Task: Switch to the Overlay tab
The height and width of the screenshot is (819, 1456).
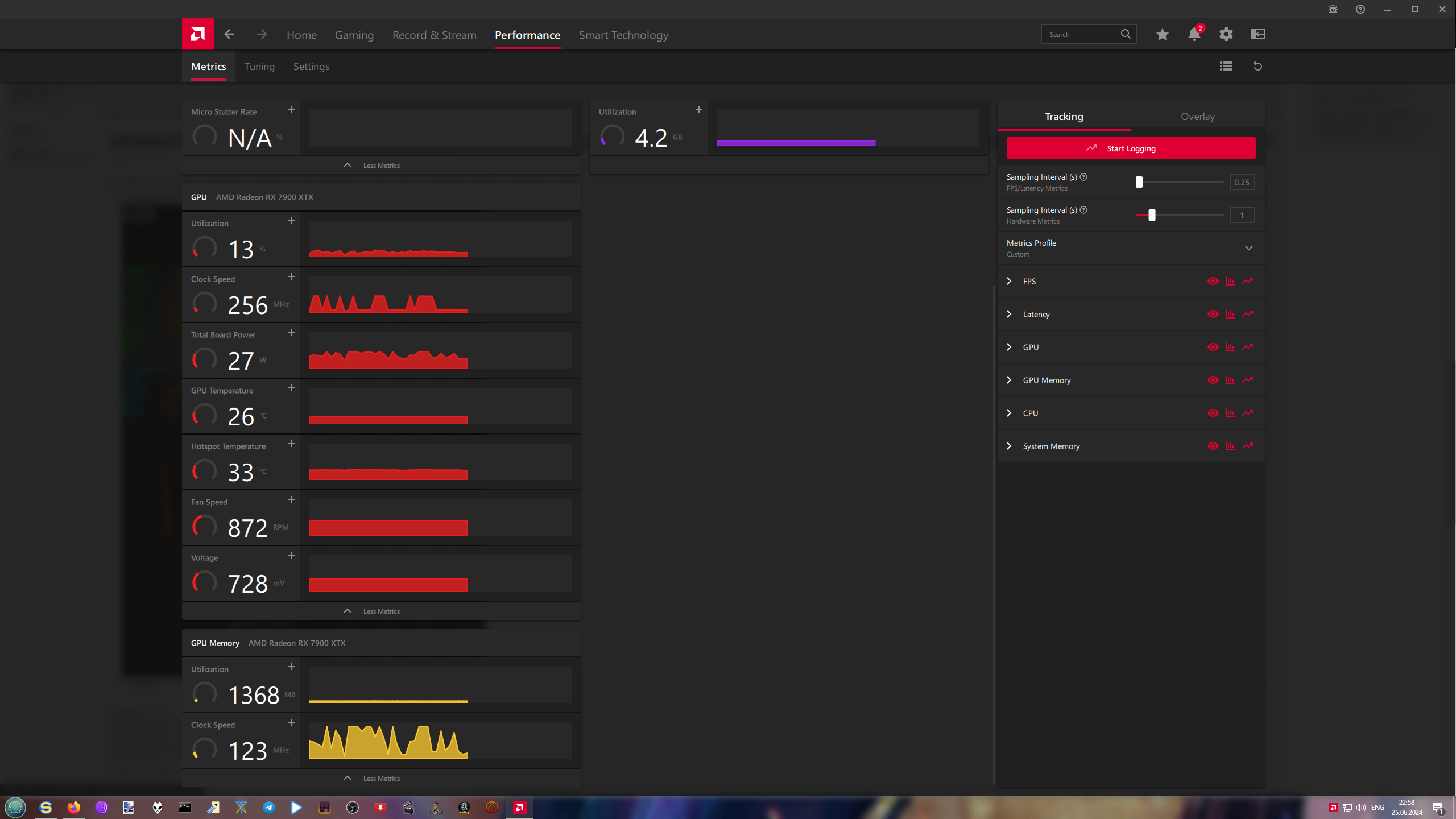Action: click(1197, 117)
